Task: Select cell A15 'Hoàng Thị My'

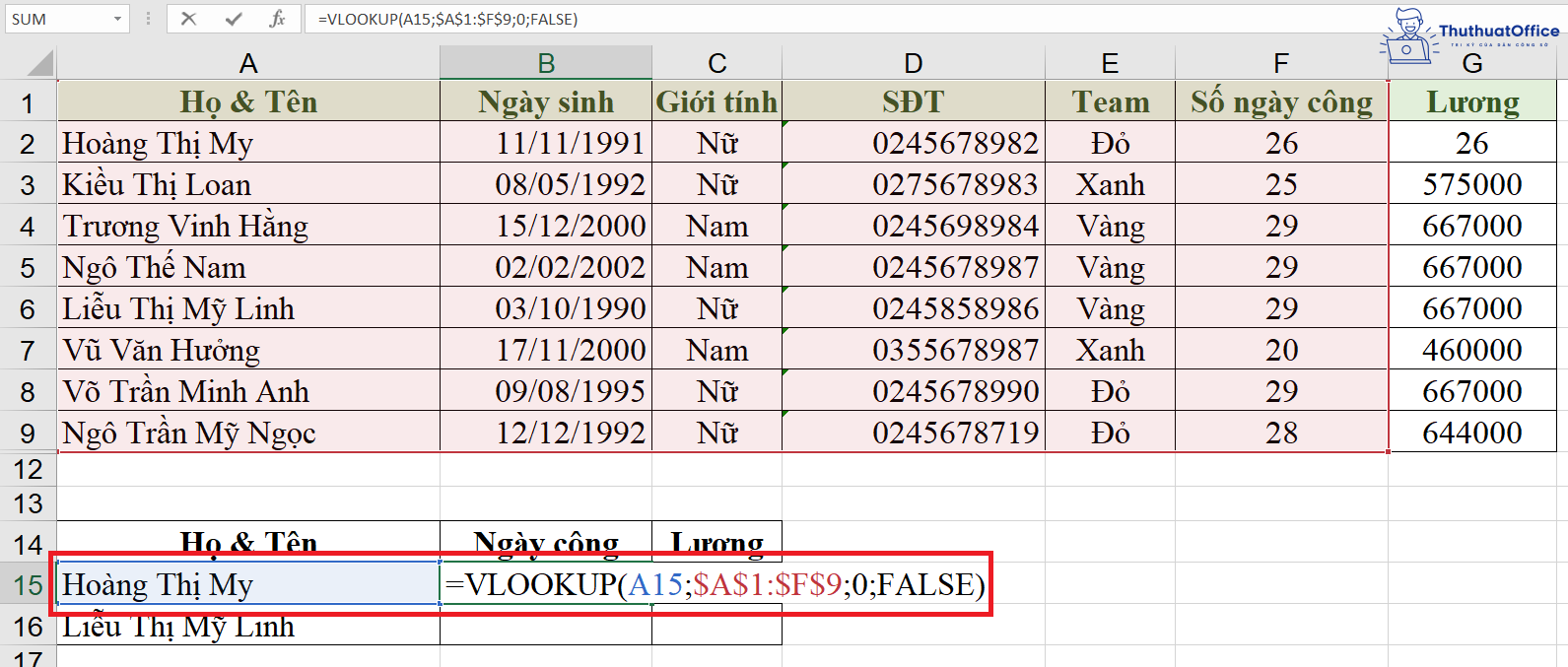Action: (x=248, y=584)
